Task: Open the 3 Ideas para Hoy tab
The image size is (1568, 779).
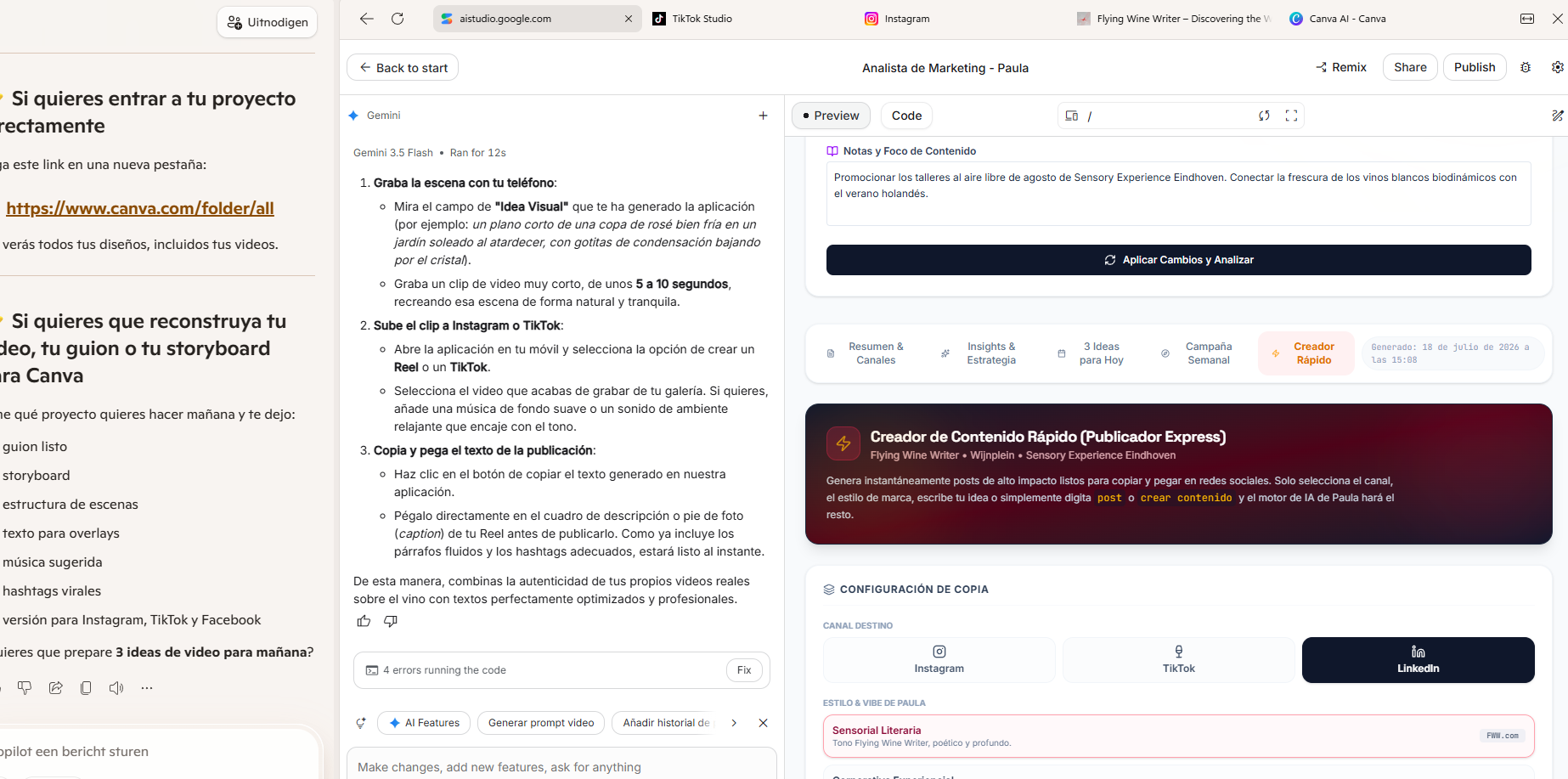Action: [x=1091, y=353]
